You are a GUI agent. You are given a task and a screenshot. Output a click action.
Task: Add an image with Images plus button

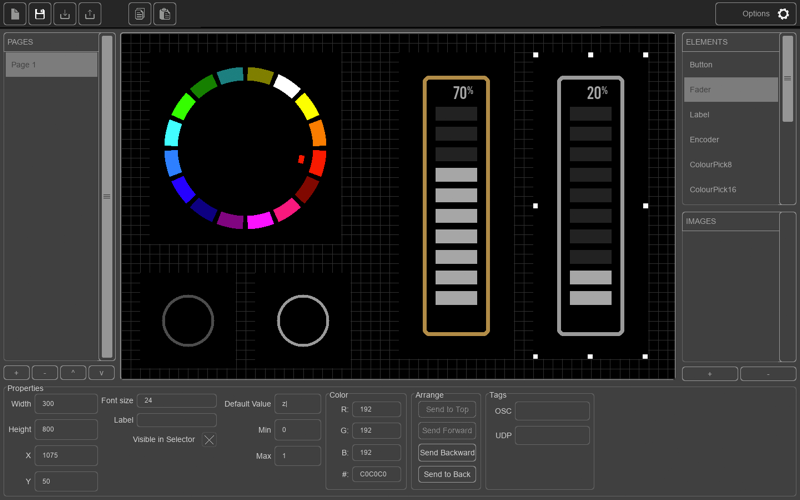click(710, 373)
